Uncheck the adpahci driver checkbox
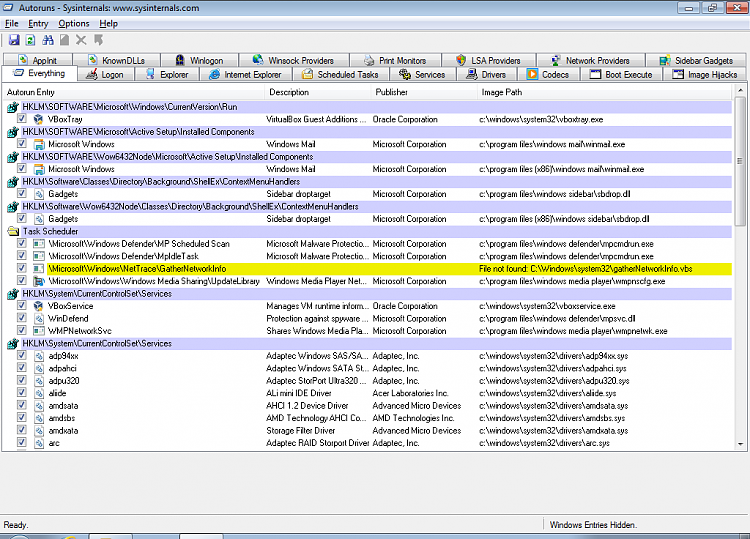 tap(22, 367)
